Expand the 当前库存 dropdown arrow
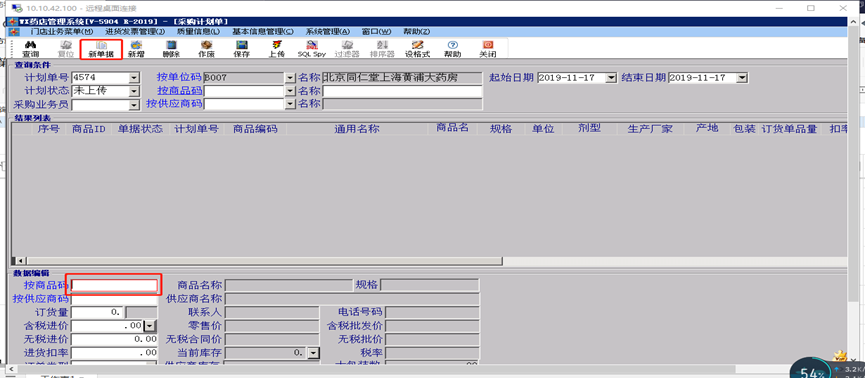The image size is (865, 378). tap(313, 352)
